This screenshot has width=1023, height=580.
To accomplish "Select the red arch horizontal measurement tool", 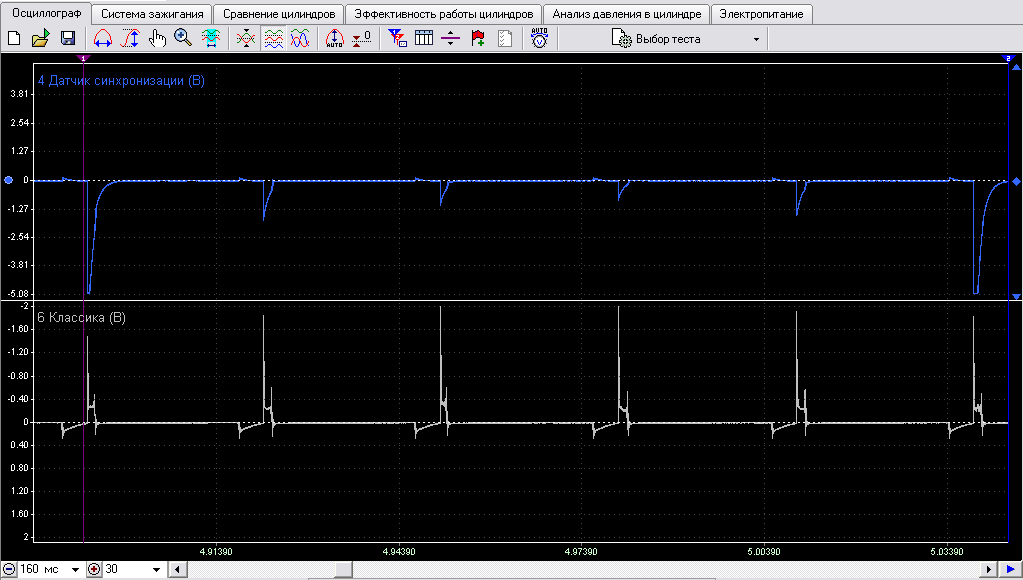I will click(x=102, y=39).
